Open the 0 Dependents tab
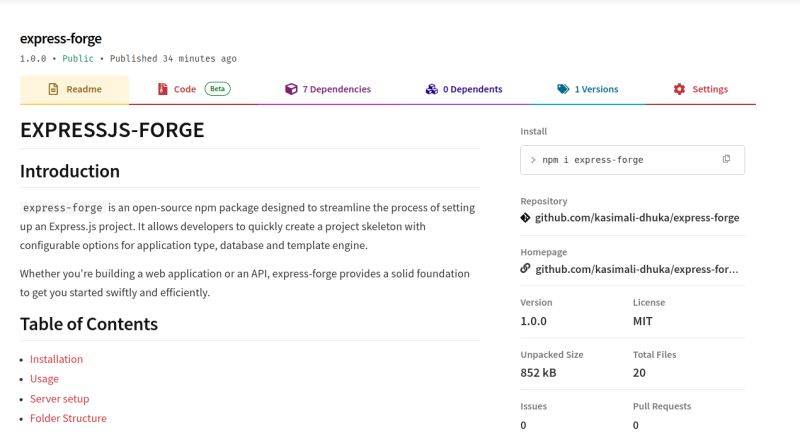This screenshot has width=800, height=434. 464,89
